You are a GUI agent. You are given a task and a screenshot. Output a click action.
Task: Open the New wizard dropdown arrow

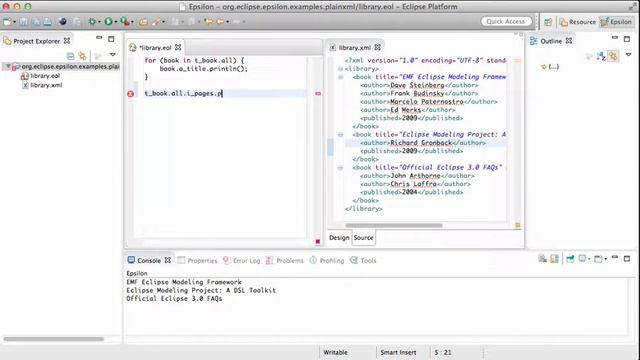point(14,22)
